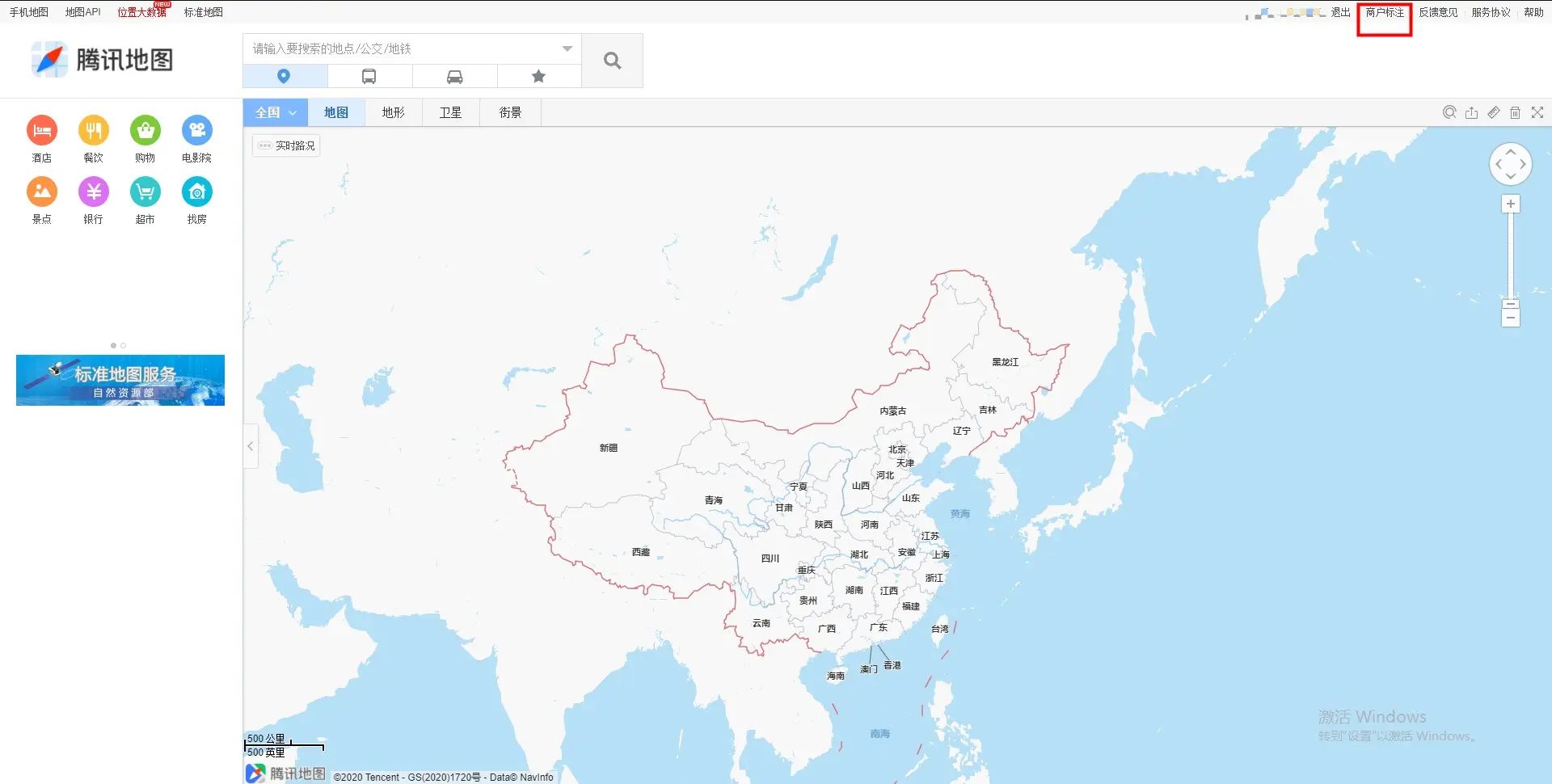Click the 酒店 hotel category icon
The image size is (1552, 784).
point(42,131)
